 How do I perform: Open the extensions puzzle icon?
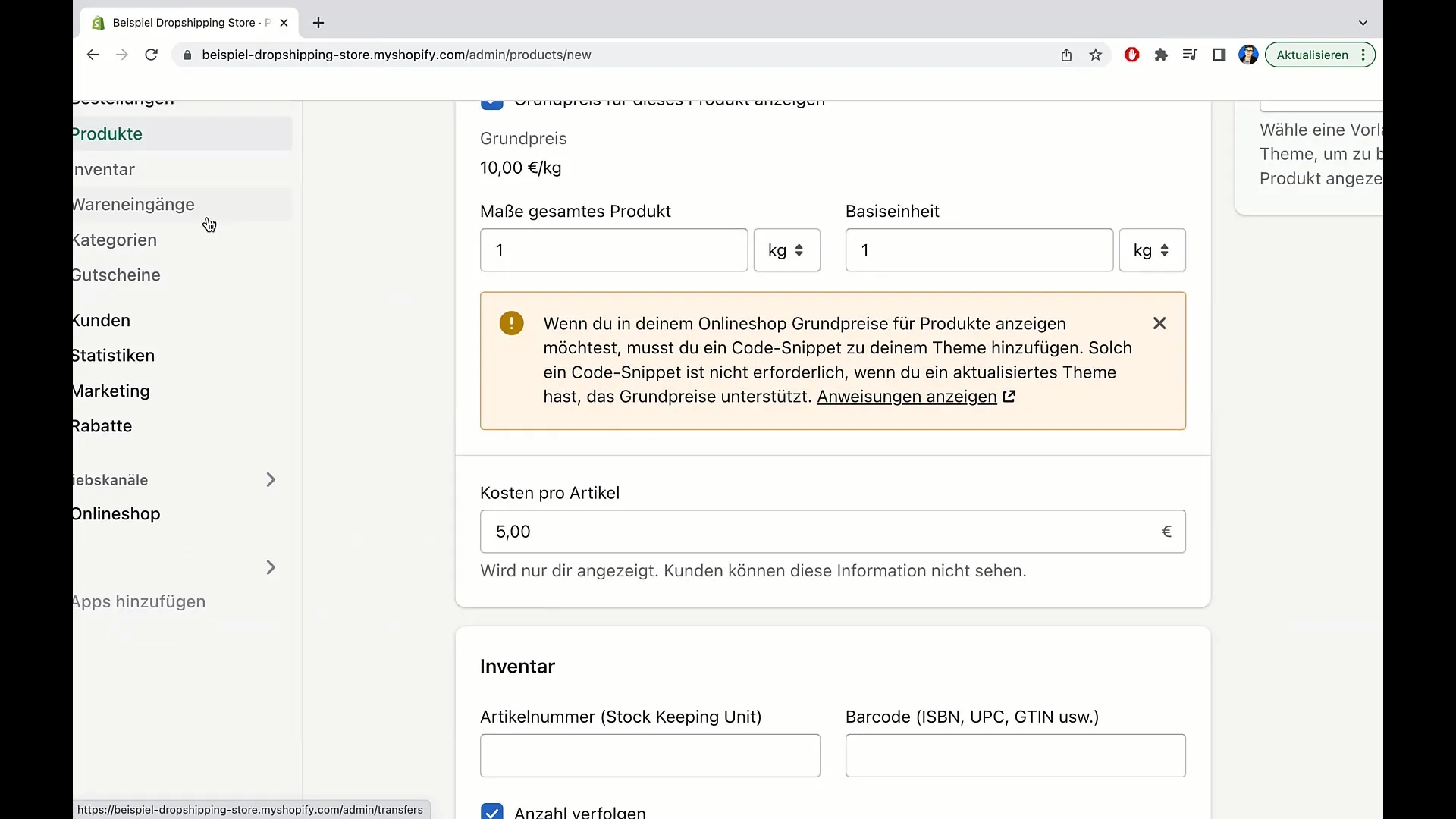pos(1161,55)
